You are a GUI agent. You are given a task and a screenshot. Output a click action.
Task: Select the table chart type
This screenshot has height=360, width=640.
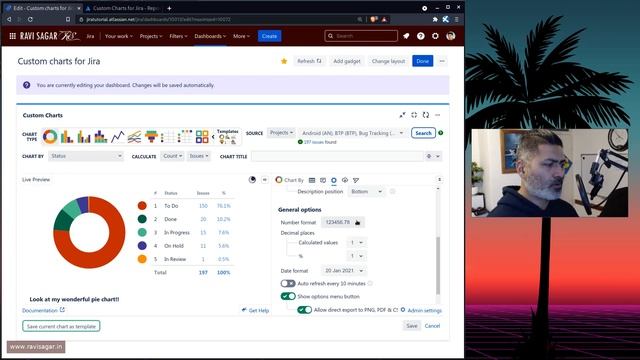coord(168,137)
